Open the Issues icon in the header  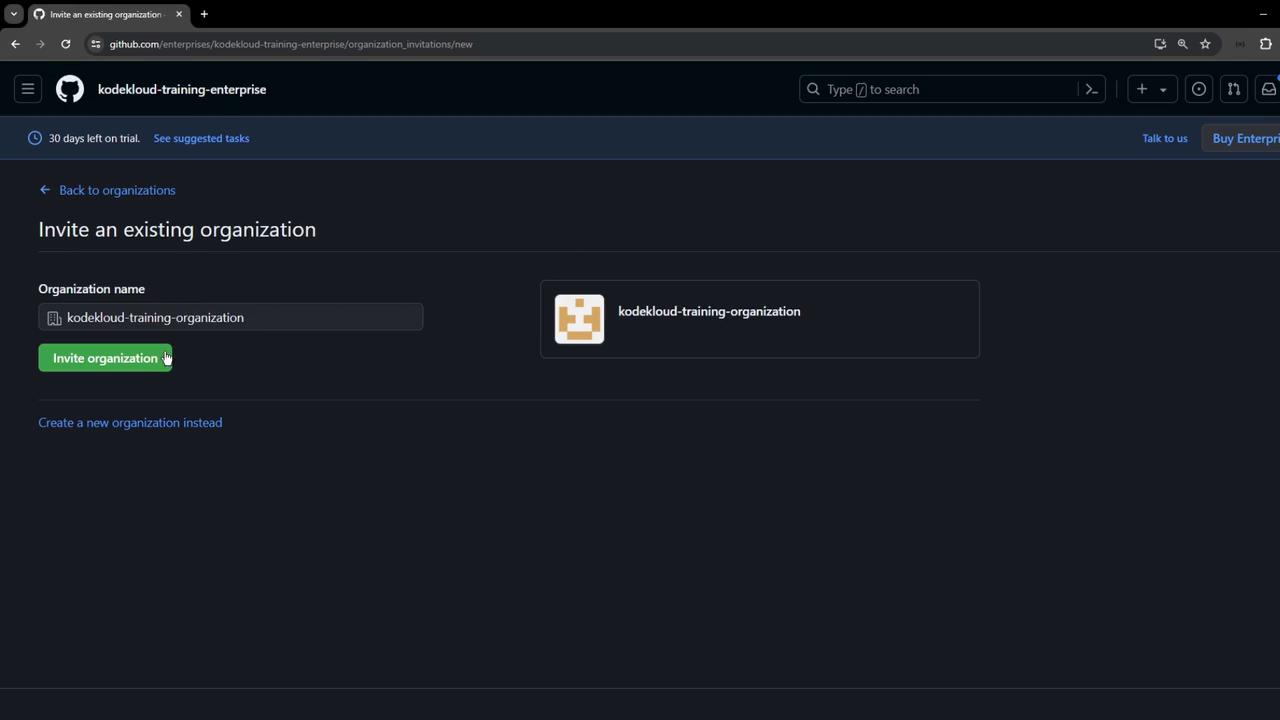coord(1199,89)
